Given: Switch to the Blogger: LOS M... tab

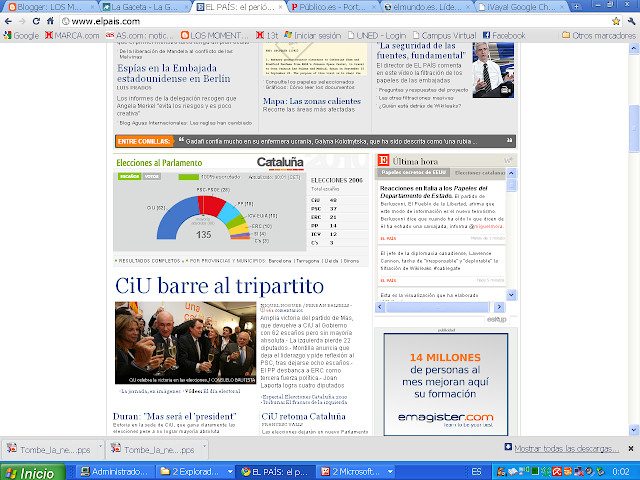Looking at the screenshot, I should coord(50,7).
